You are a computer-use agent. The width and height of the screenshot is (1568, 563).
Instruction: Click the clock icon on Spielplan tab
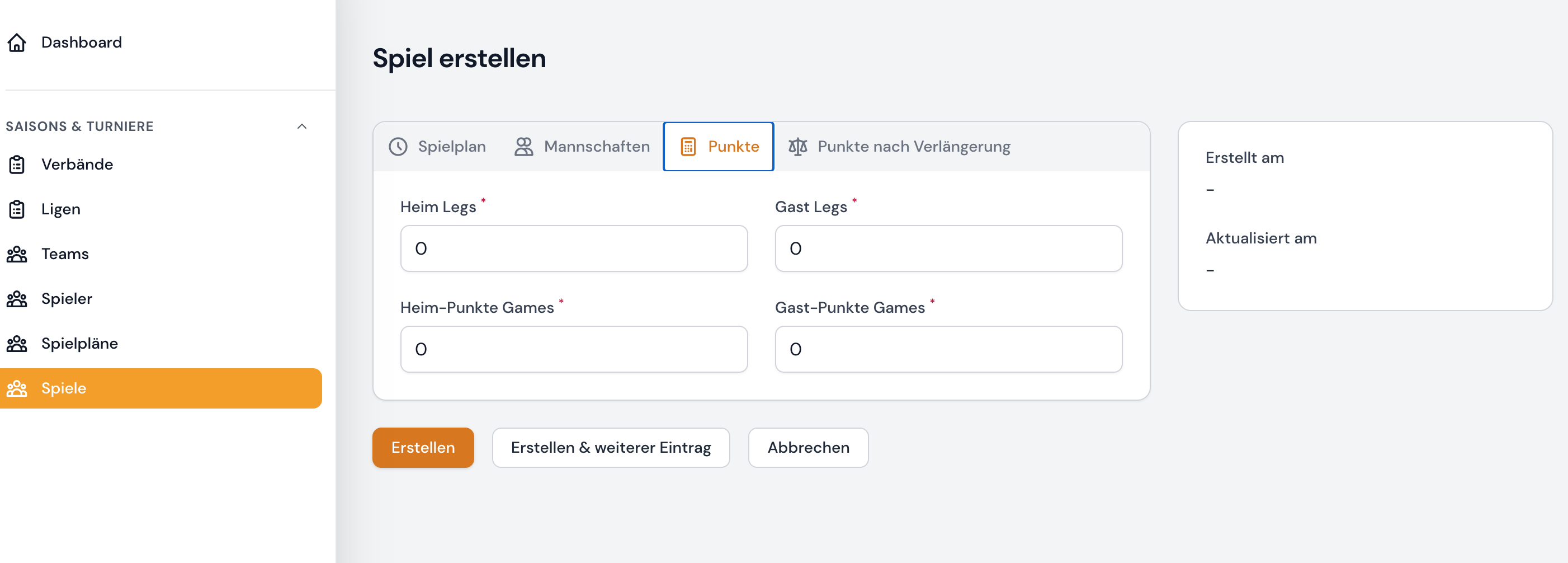pos(399,146)
